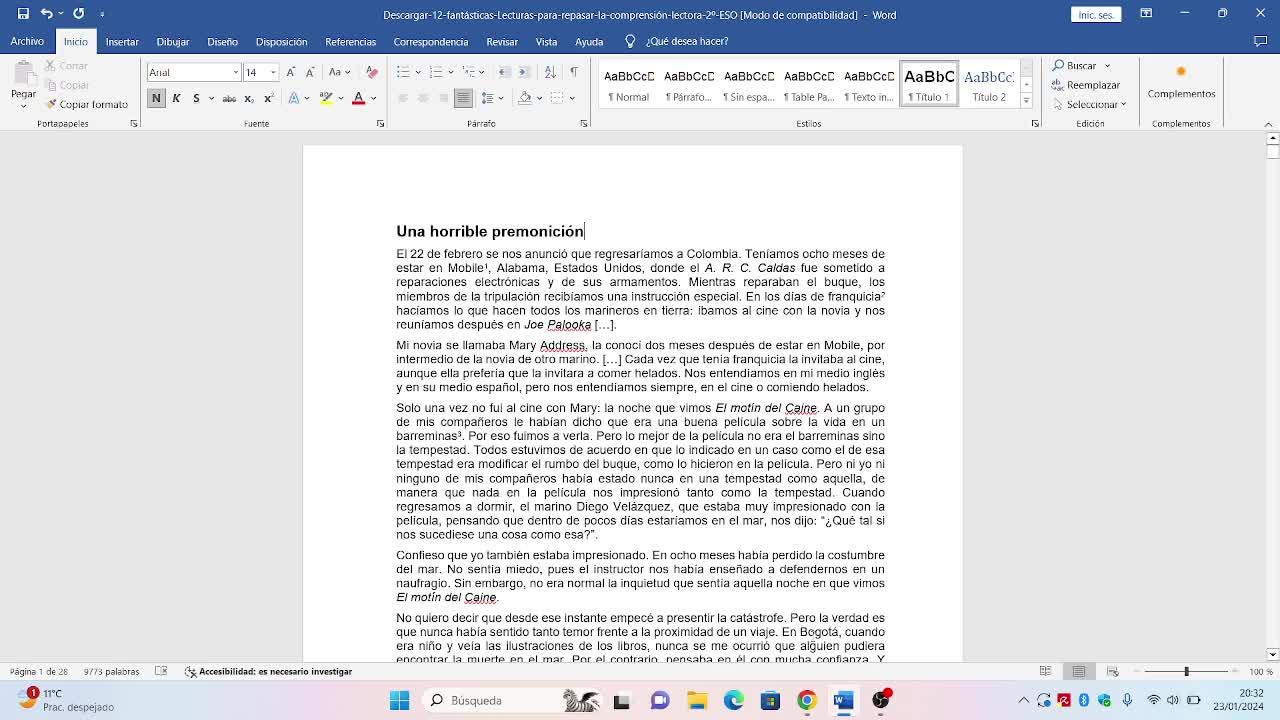Click the yellow text highlight color button
1280x720 pixels.
click(326, 98)
